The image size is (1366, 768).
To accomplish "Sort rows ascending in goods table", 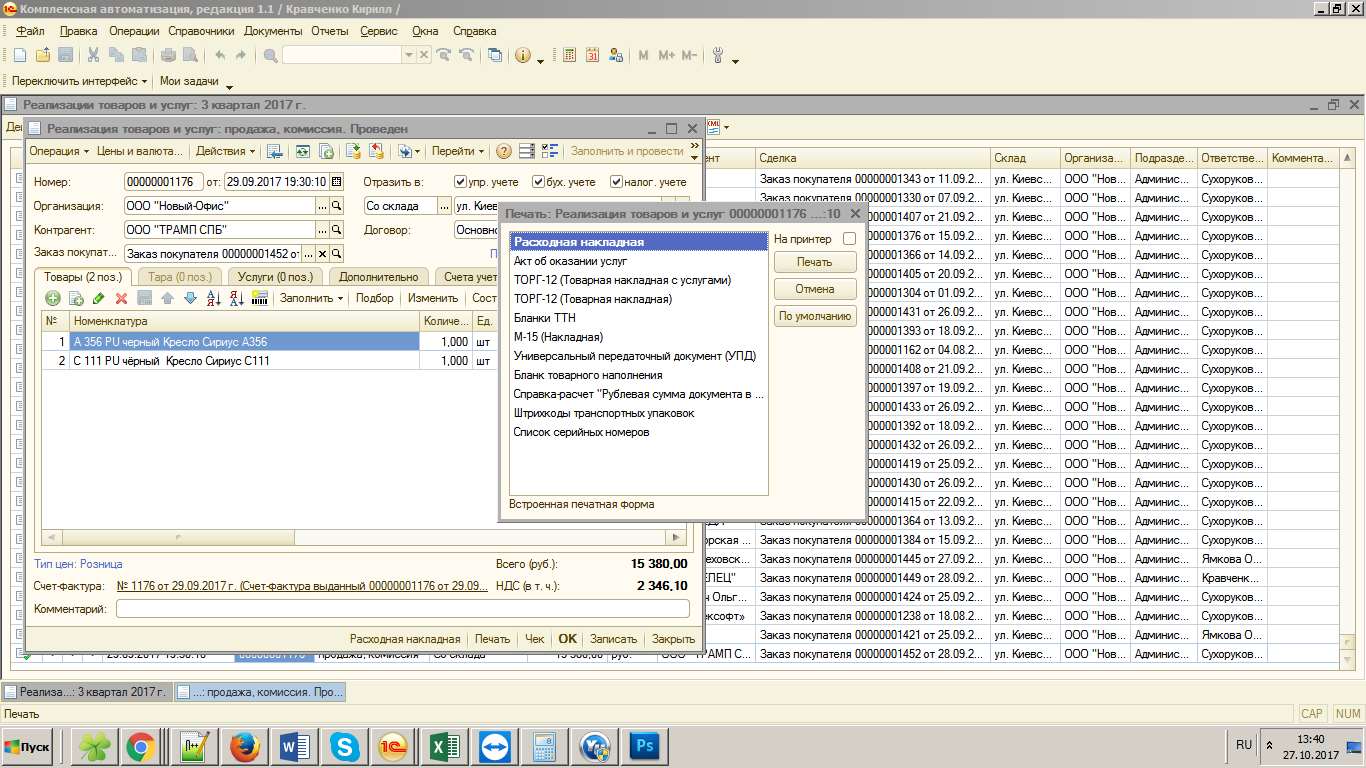I will click(213, 298).
